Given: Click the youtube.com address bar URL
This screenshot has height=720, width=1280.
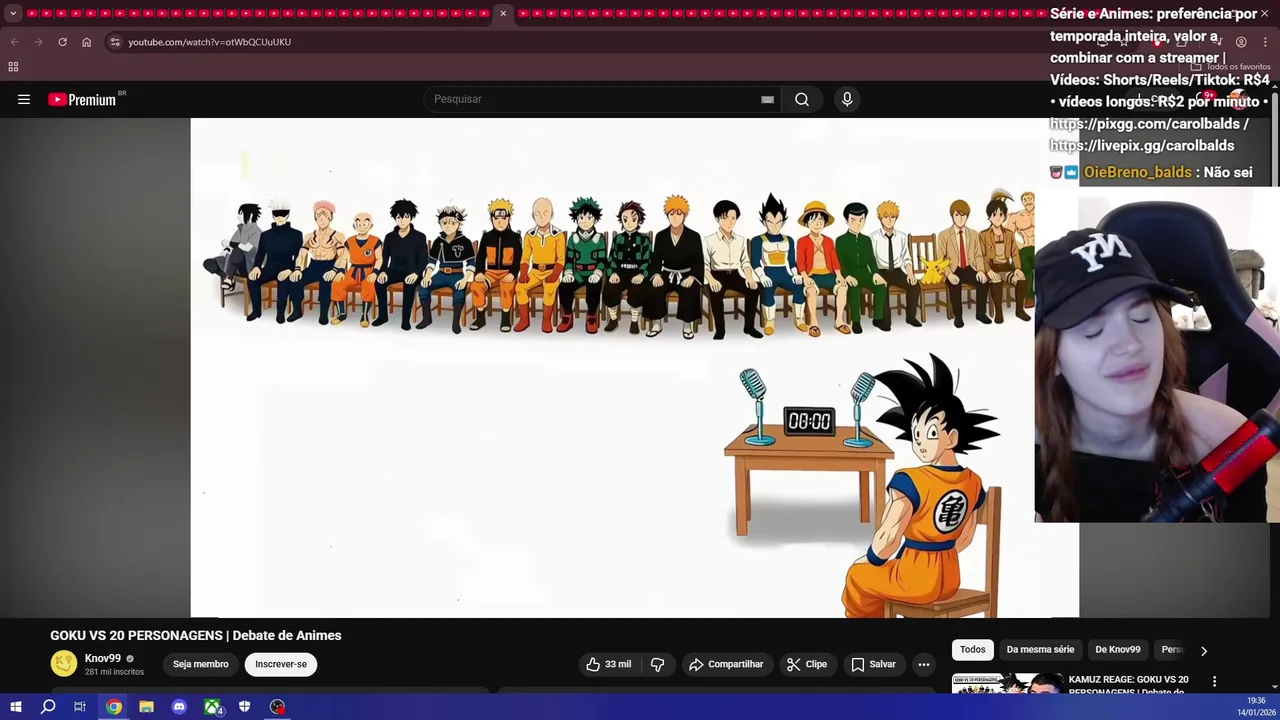Looking at the screenshot, I should point(209,42).
